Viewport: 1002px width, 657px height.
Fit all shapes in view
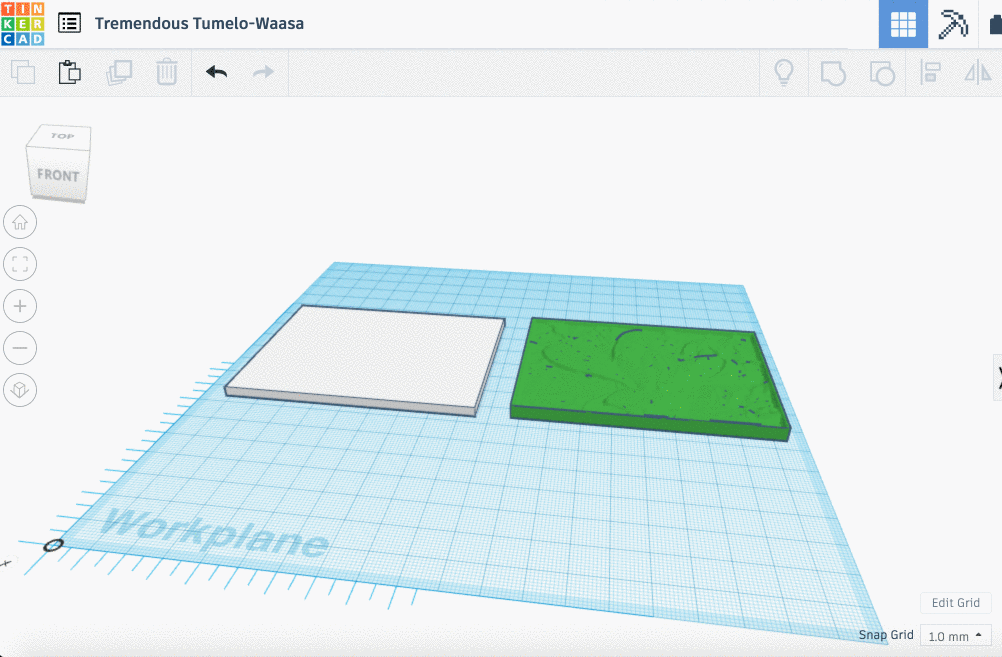(x=20, y=264)
